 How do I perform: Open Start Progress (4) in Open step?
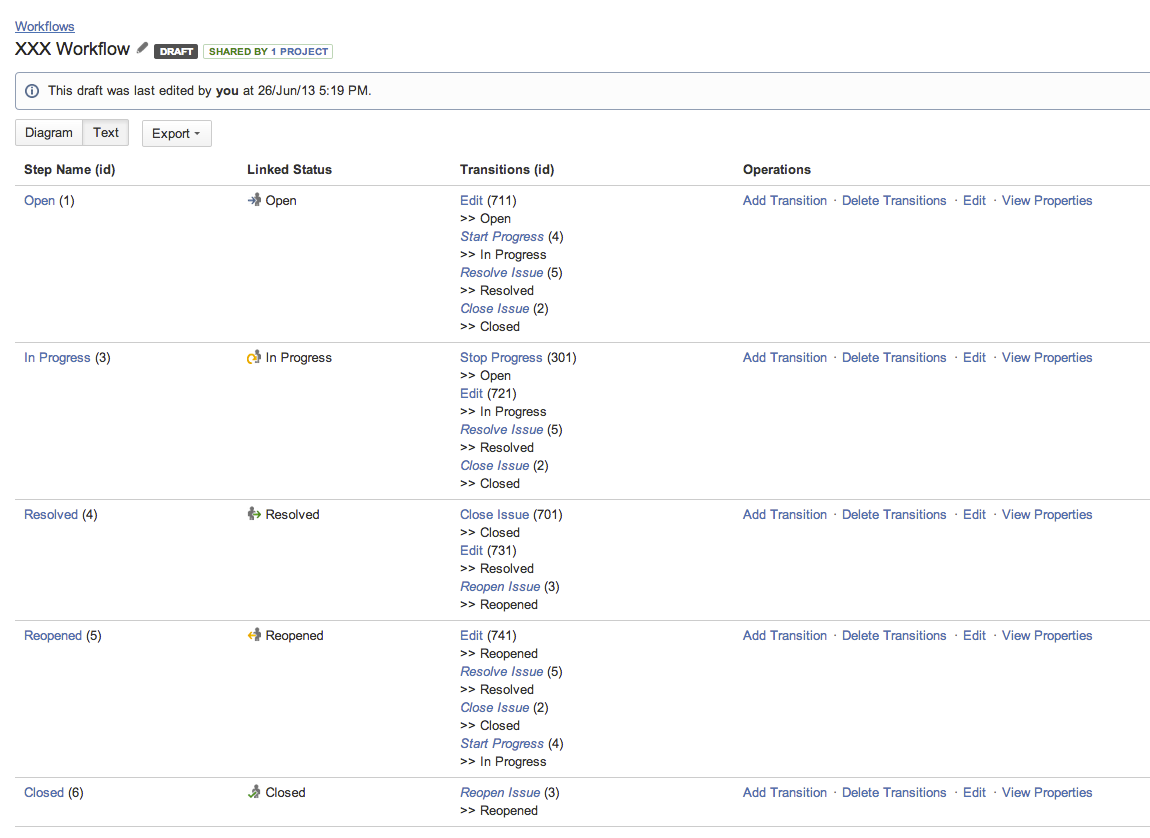click(x=502, y=236)
